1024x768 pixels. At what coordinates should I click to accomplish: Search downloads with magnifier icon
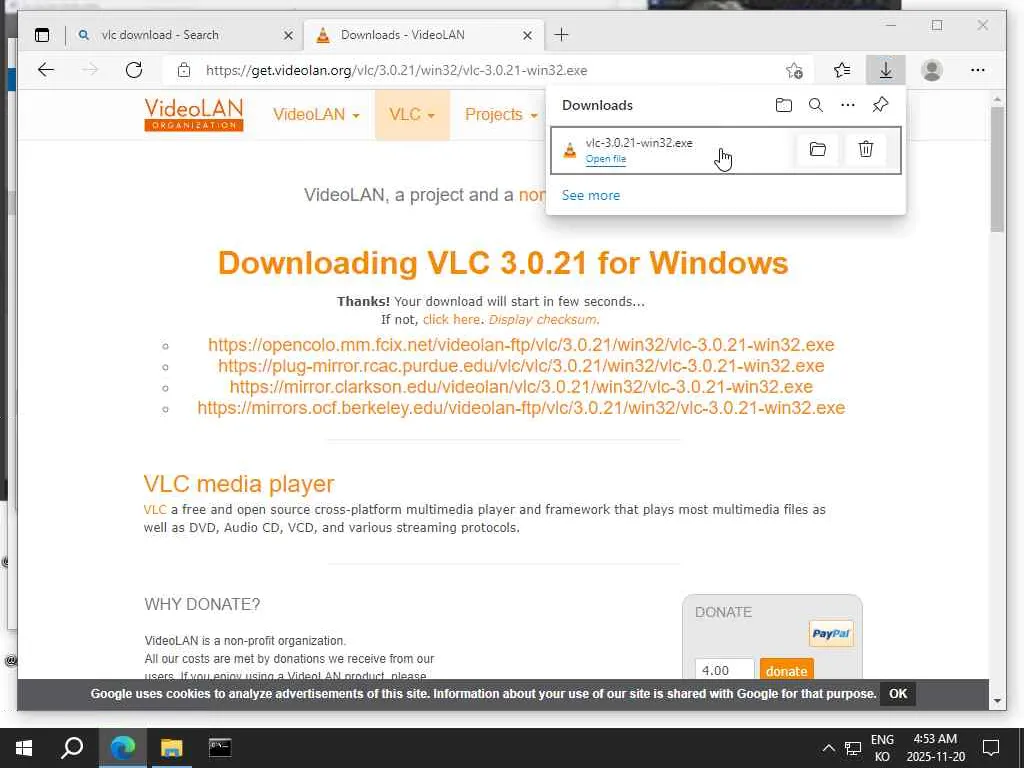pos(816,105)
